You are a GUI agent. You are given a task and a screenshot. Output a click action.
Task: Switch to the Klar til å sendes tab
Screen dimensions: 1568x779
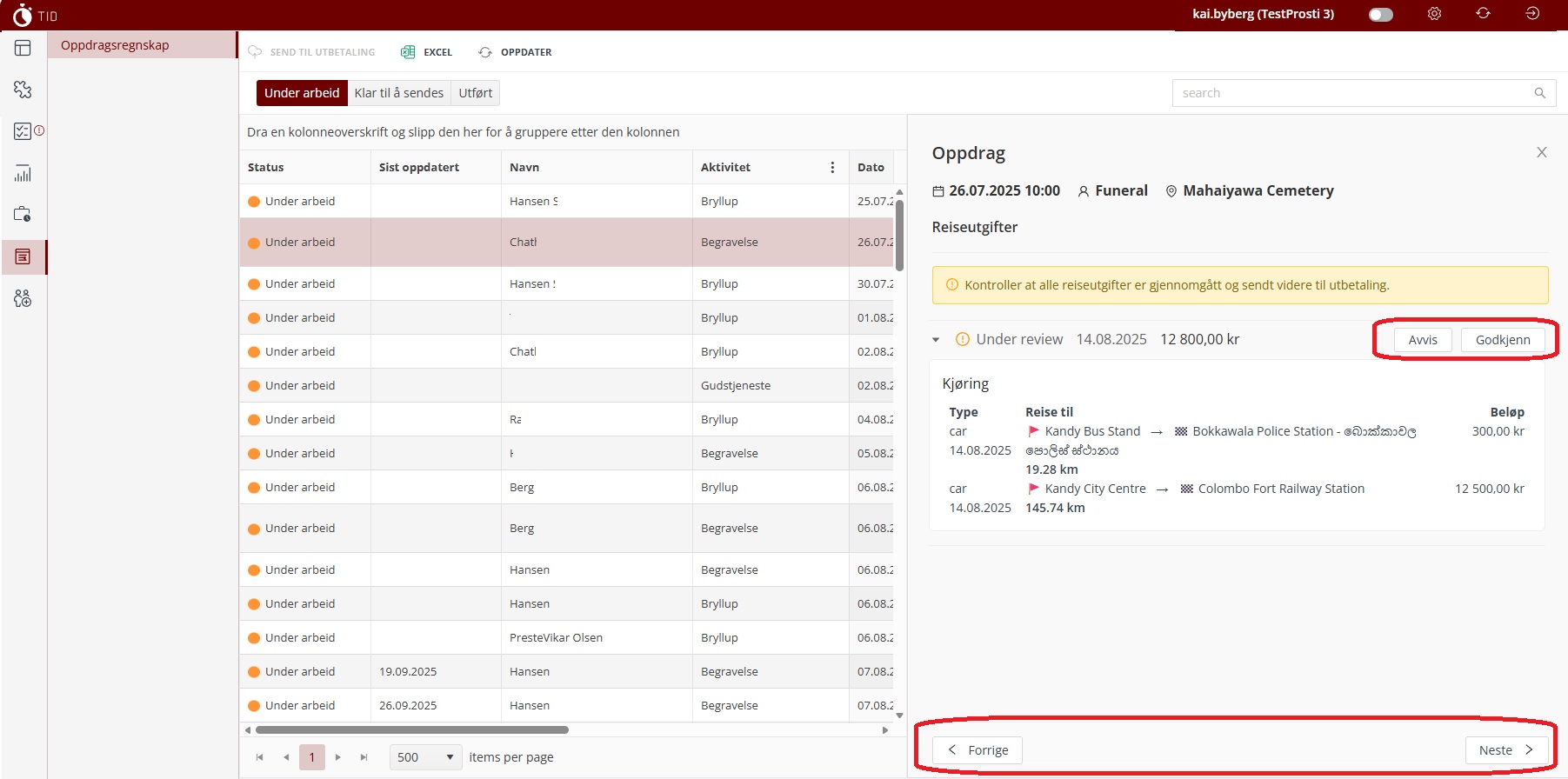tap(398, 93)
